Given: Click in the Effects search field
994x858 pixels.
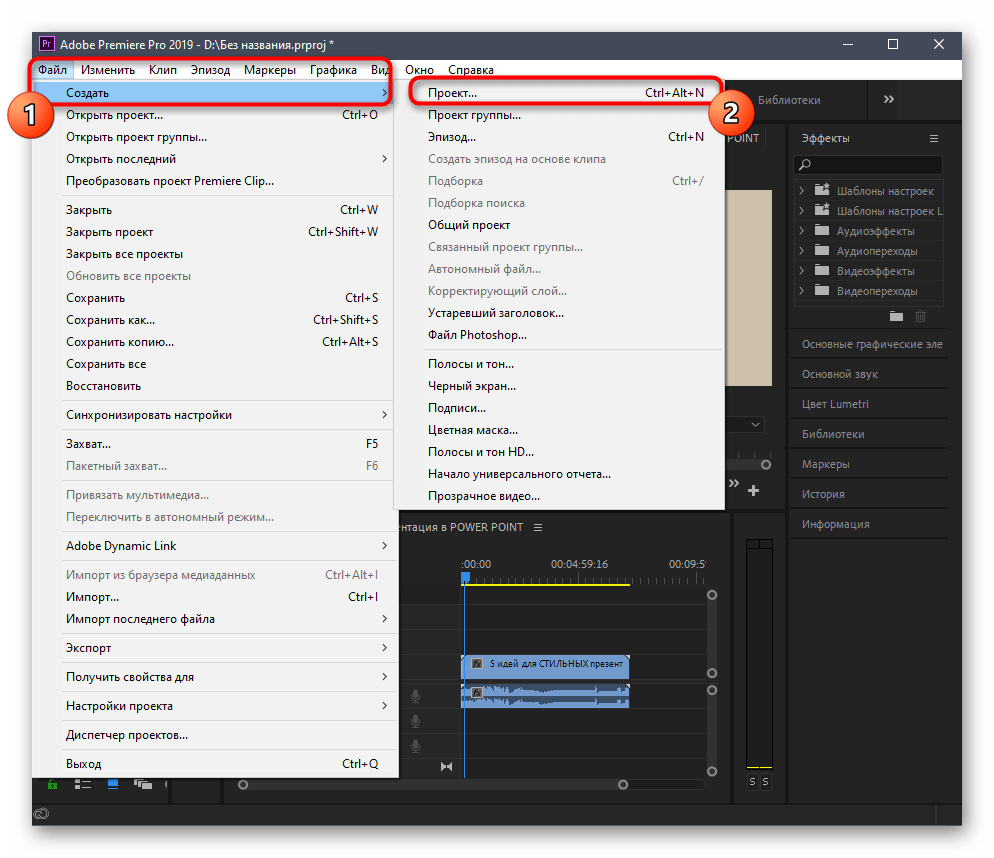Looking at the screenshot, I should (x=868, y=165).
